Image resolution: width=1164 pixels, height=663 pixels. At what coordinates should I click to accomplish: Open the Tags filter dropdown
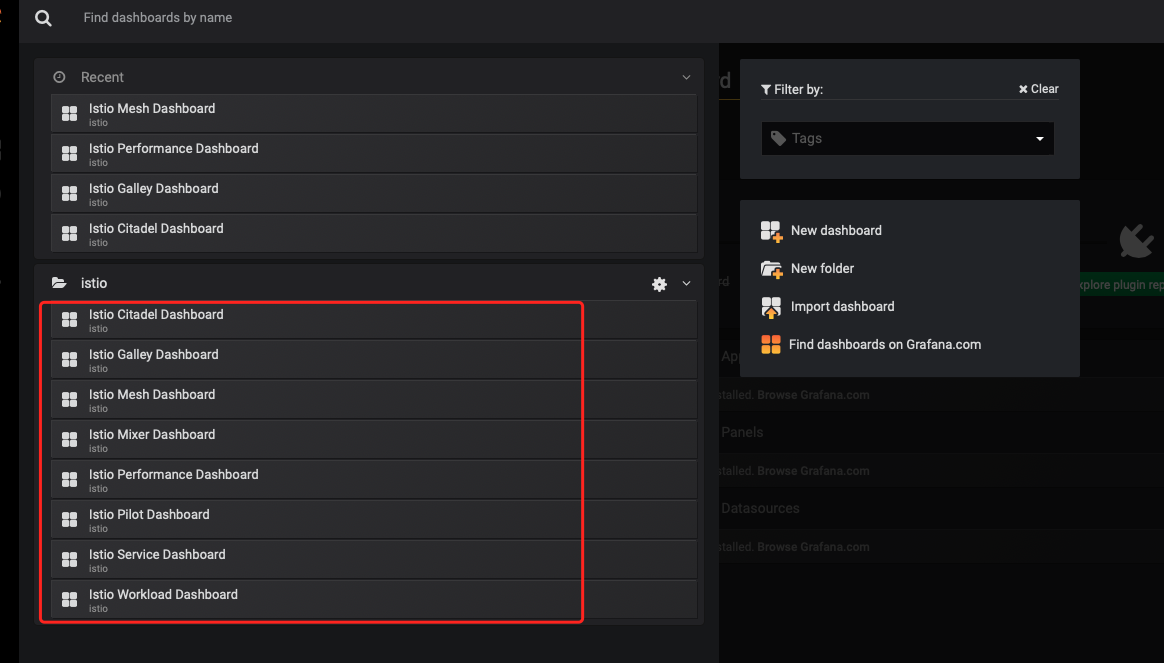tap(907, 139)
